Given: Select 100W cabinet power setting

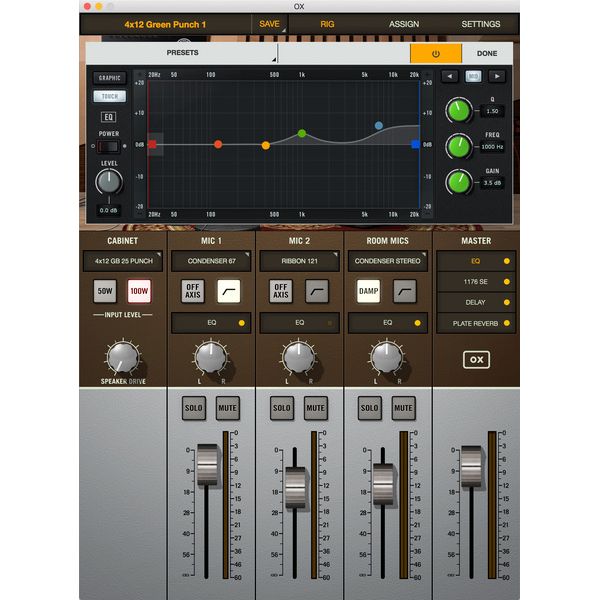Looking at the screenshot, I should pyautogui.click(x=139, y=291).
